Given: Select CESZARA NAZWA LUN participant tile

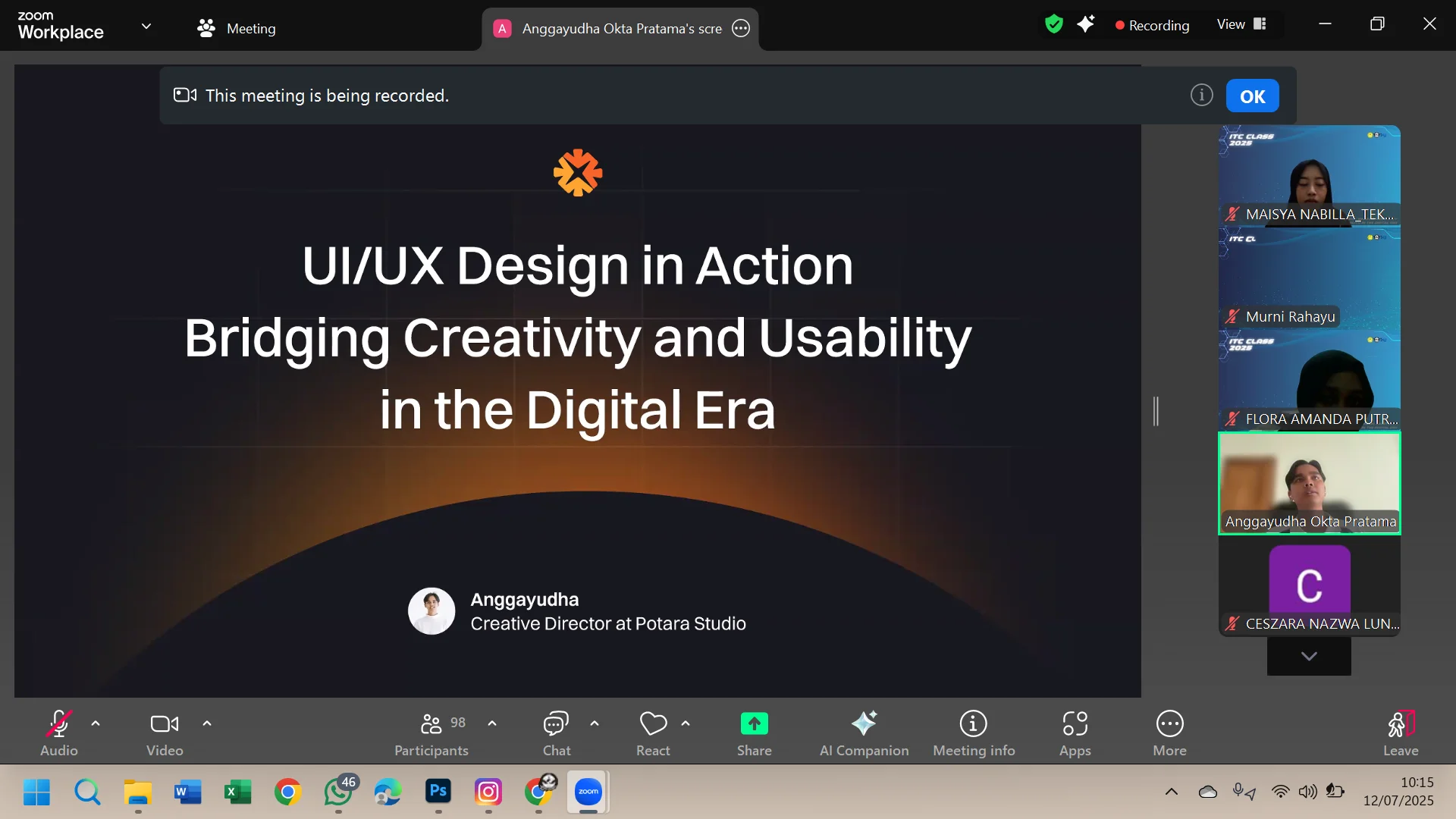Looking at the screenshot, I should pyautogui.click(x=1309, y=586).
